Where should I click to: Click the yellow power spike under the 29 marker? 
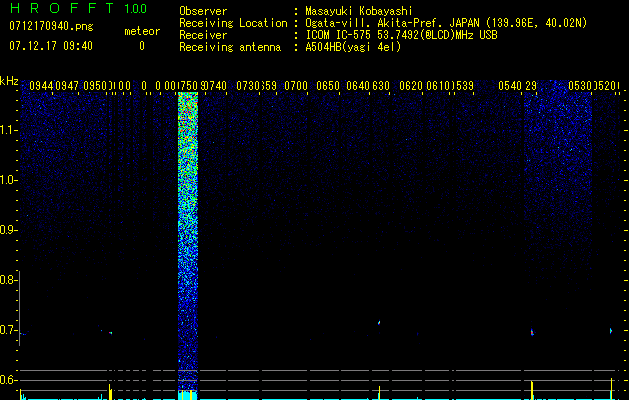[x=532, y=390]
